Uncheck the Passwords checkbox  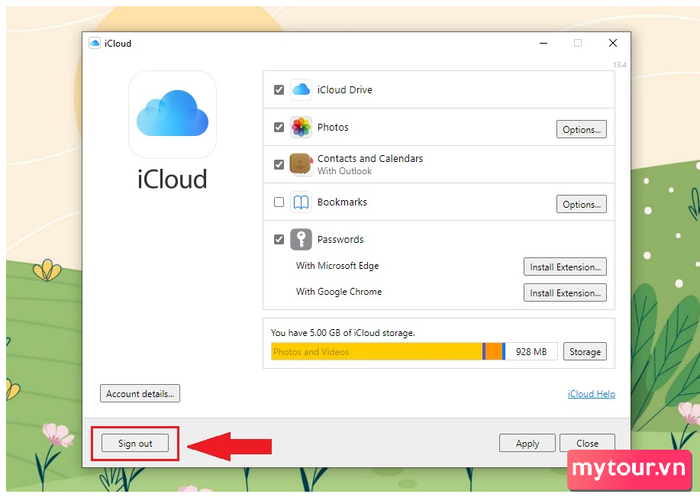pyautogui.click(x=279, y=239)
